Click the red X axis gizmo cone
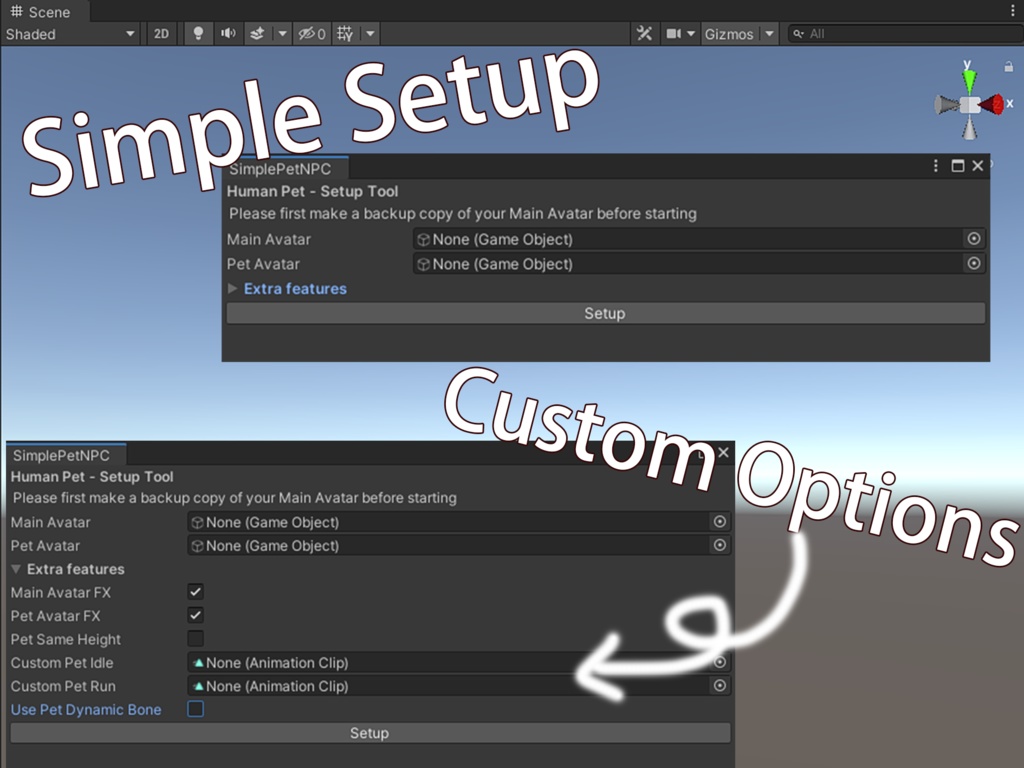 coord(992,104)
